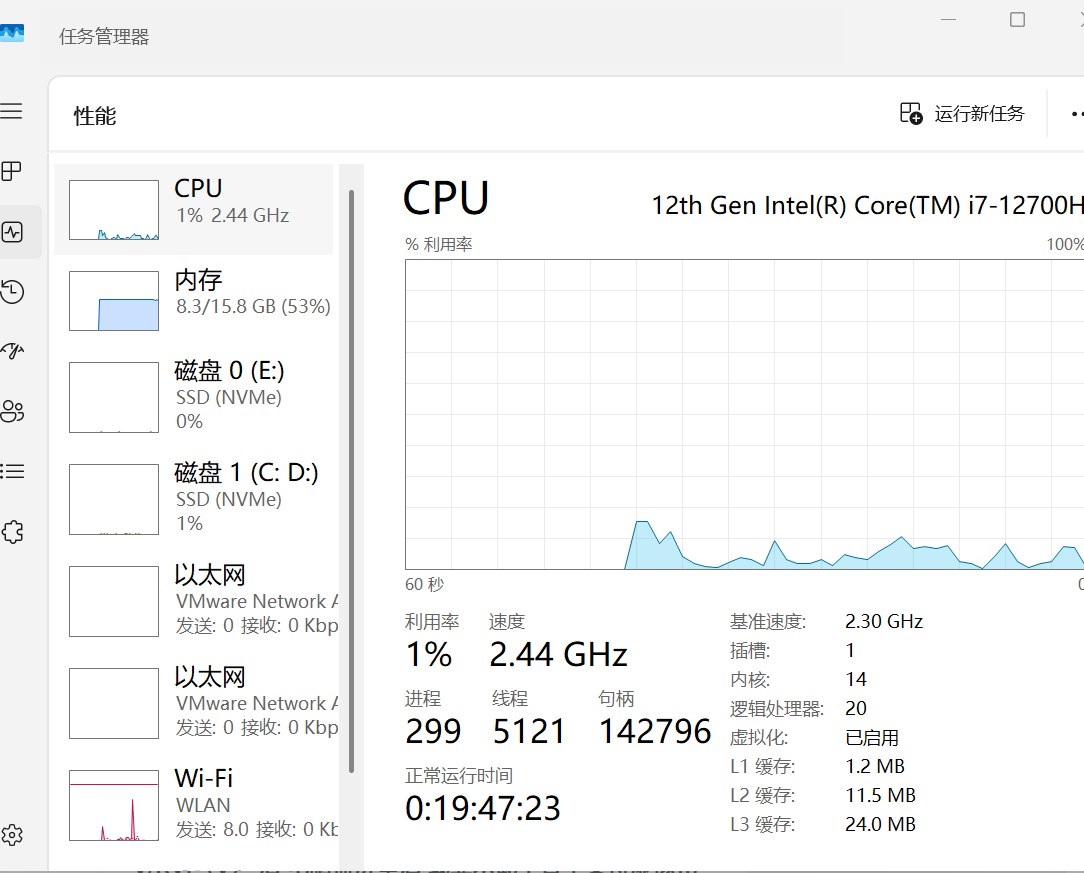Select Memory (内存) in the performance list

point(194,300)
